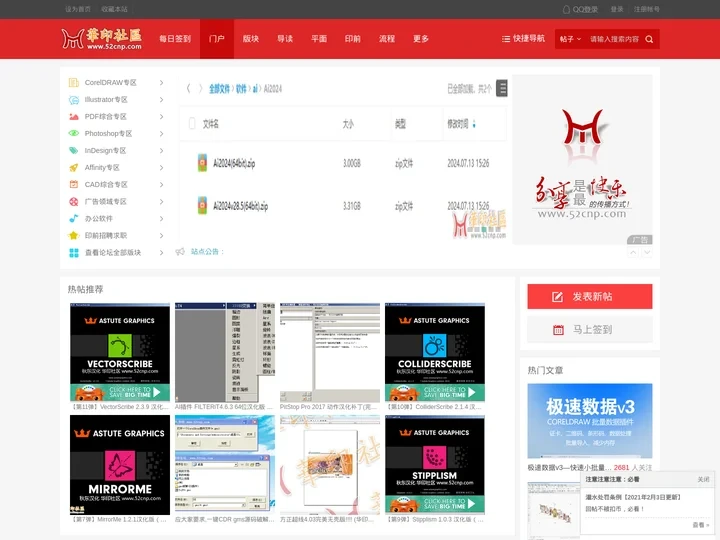The image size is (720, 540).
Task: Click the 全部文件 breadcrumb link
Action: click(x=219, y=89)
